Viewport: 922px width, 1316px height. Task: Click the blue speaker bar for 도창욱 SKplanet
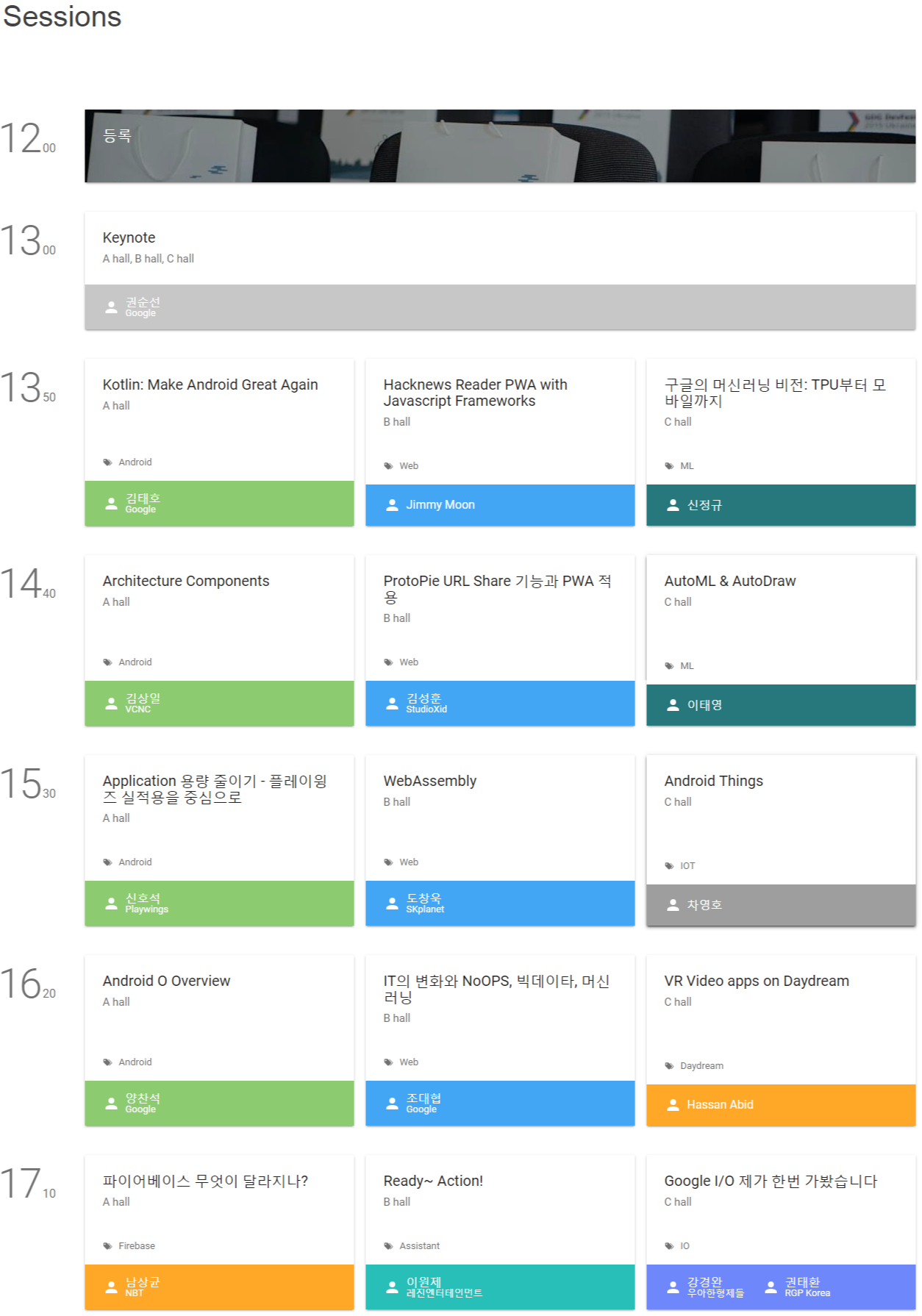(x=500, y=904)
